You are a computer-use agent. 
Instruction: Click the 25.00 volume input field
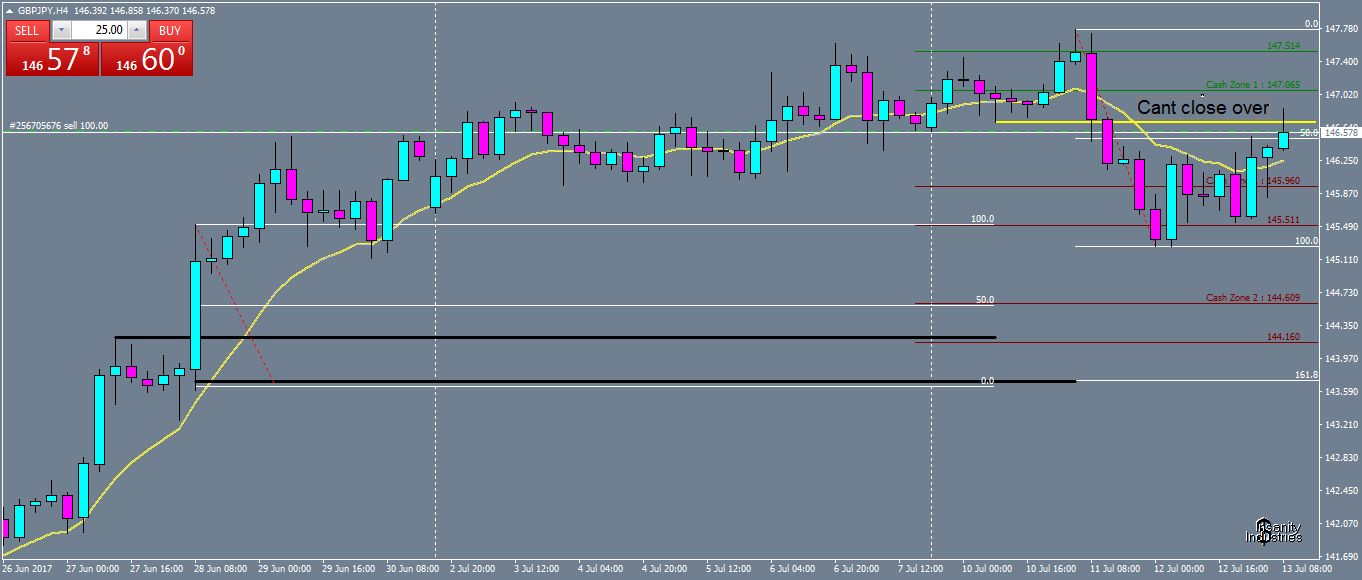click(x=100, y=31)
